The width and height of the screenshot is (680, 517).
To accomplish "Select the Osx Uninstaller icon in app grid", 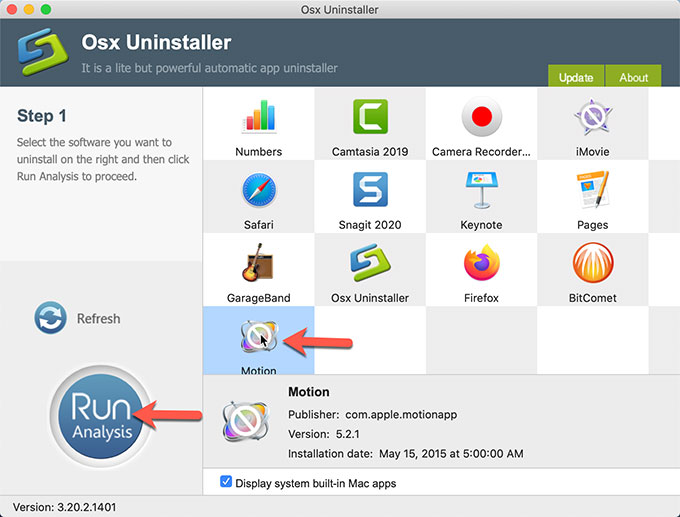I will click(370, 263).
